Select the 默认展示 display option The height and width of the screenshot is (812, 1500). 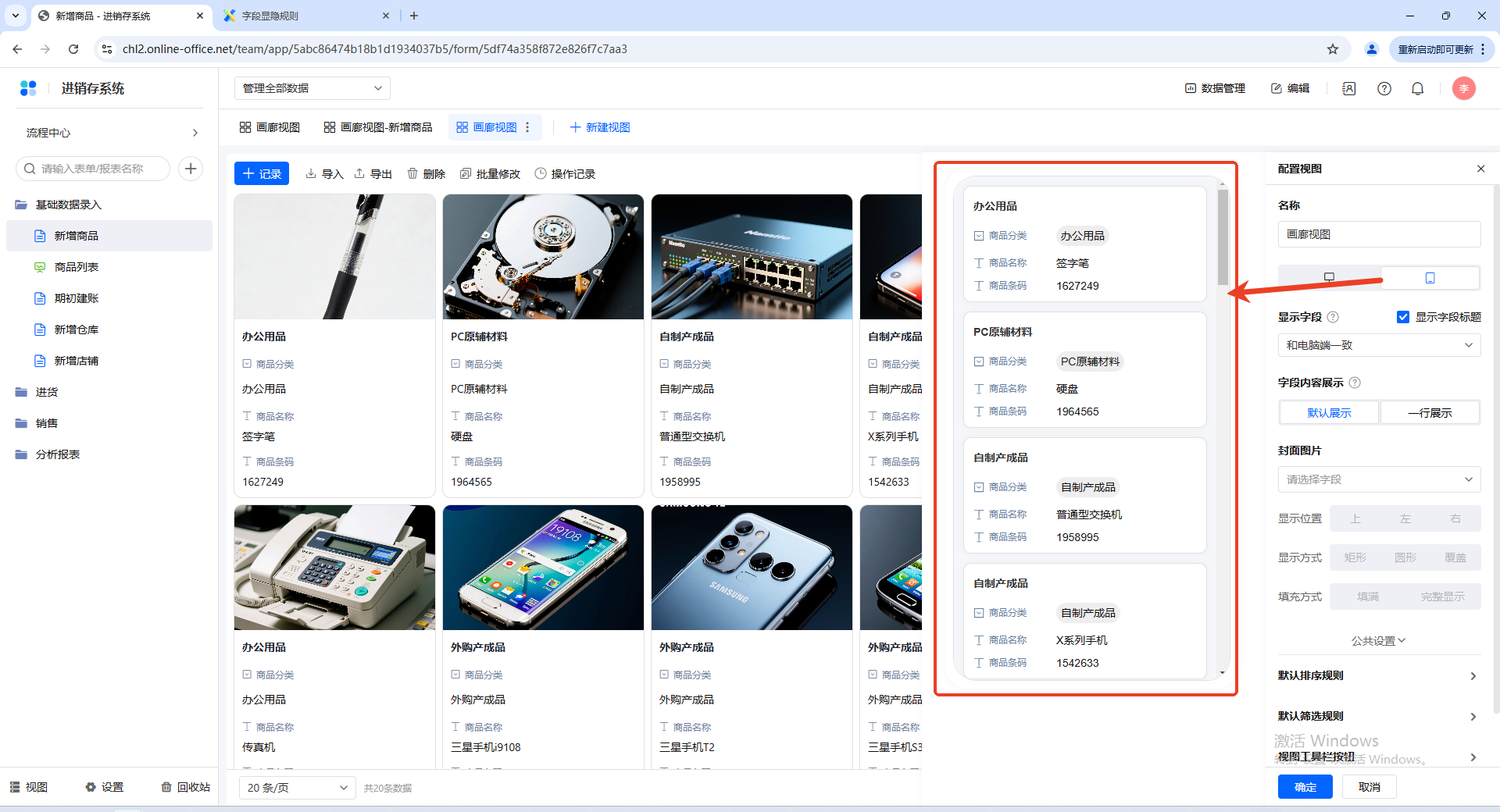1329,413
